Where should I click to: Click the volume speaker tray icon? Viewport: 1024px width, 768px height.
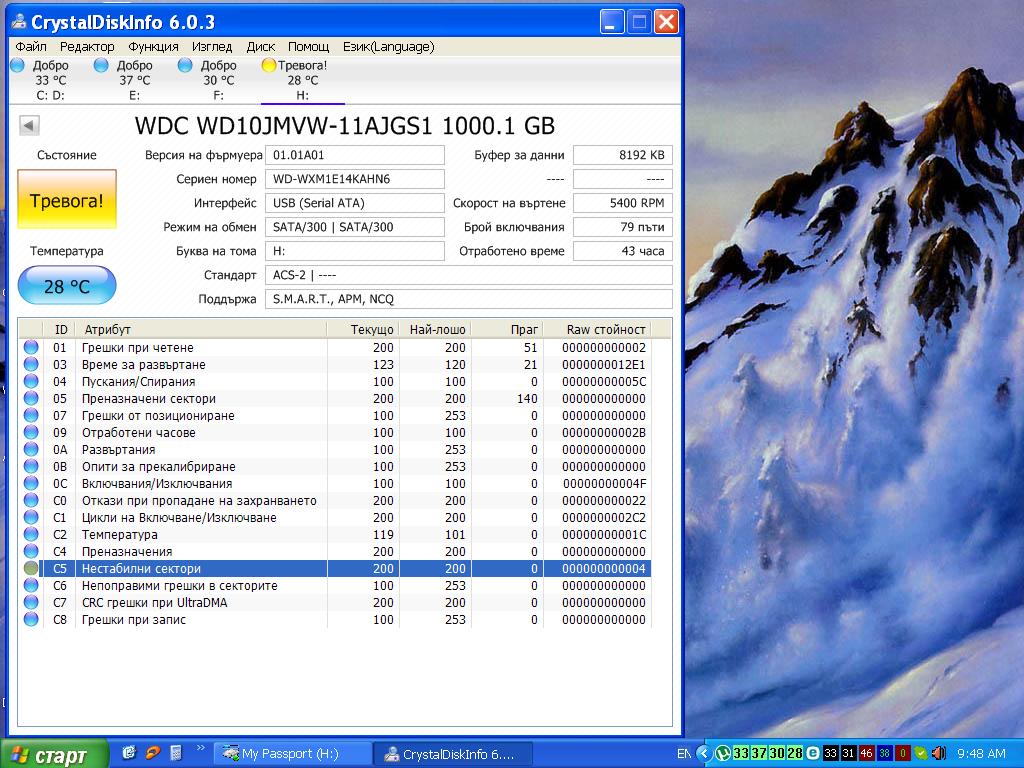[938, 753]
